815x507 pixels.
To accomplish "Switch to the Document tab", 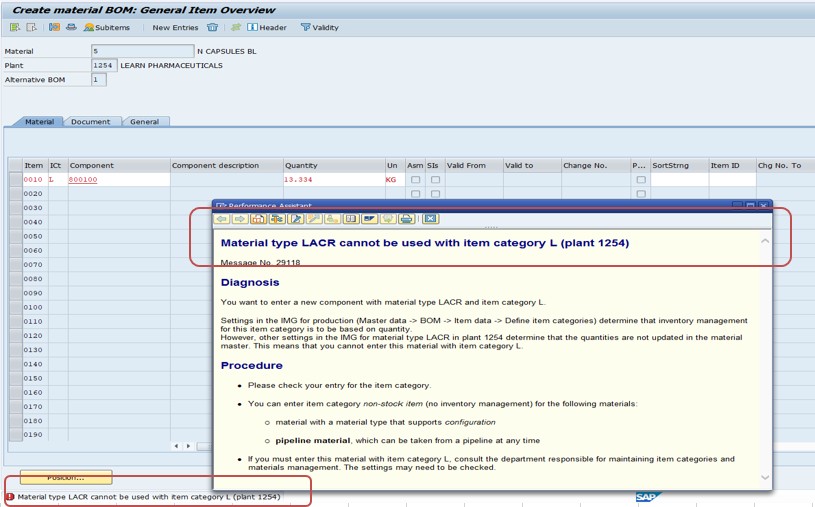I will click(90, 122).
